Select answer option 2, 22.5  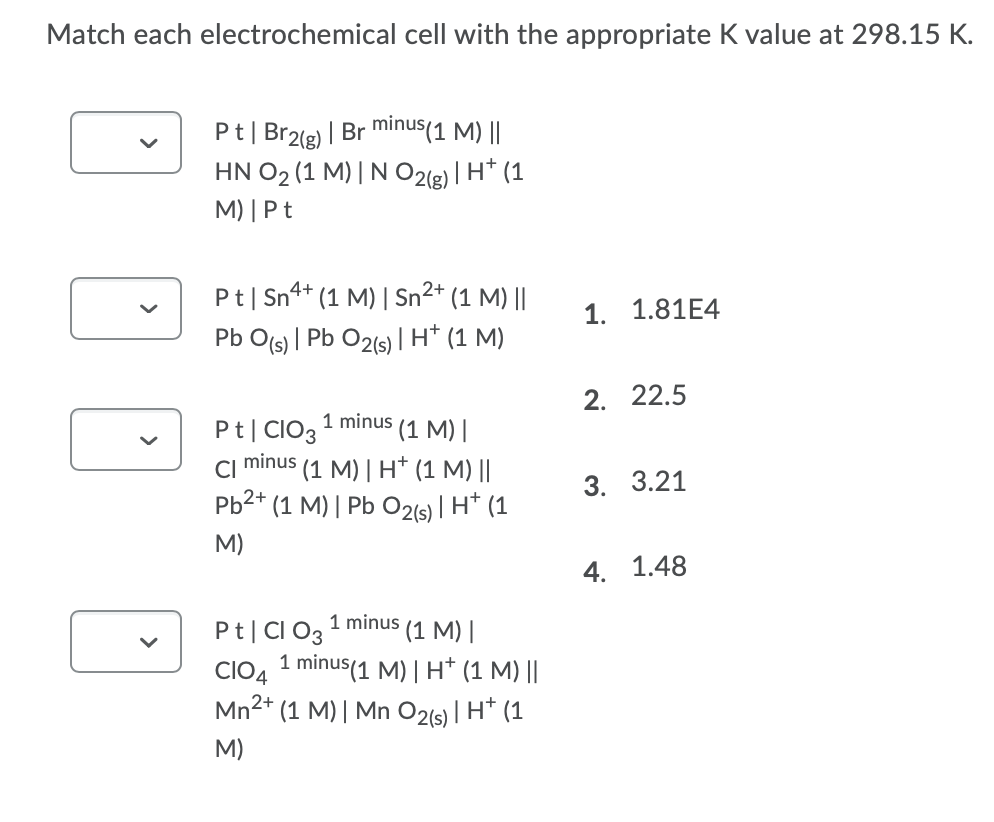(636, 398)
